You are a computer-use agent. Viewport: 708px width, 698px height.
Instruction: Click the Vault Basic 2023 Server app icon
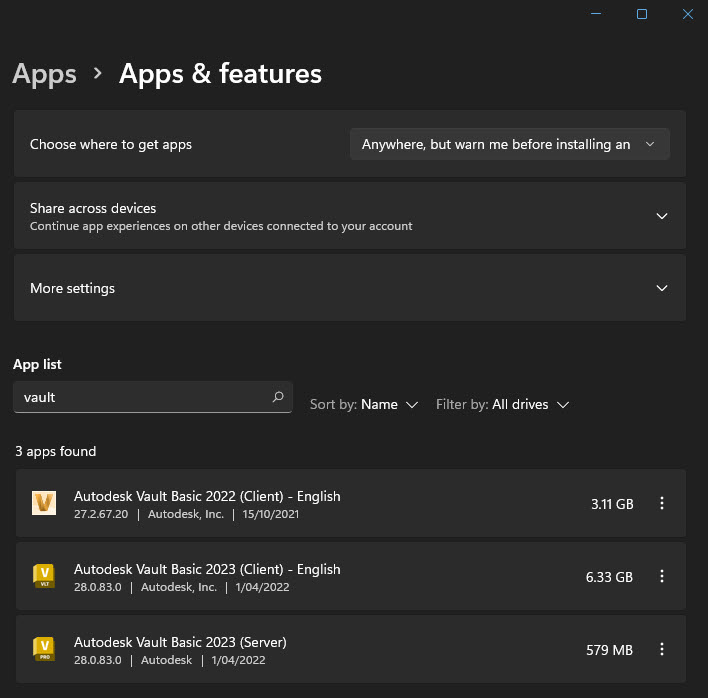(x=44, y=649)
